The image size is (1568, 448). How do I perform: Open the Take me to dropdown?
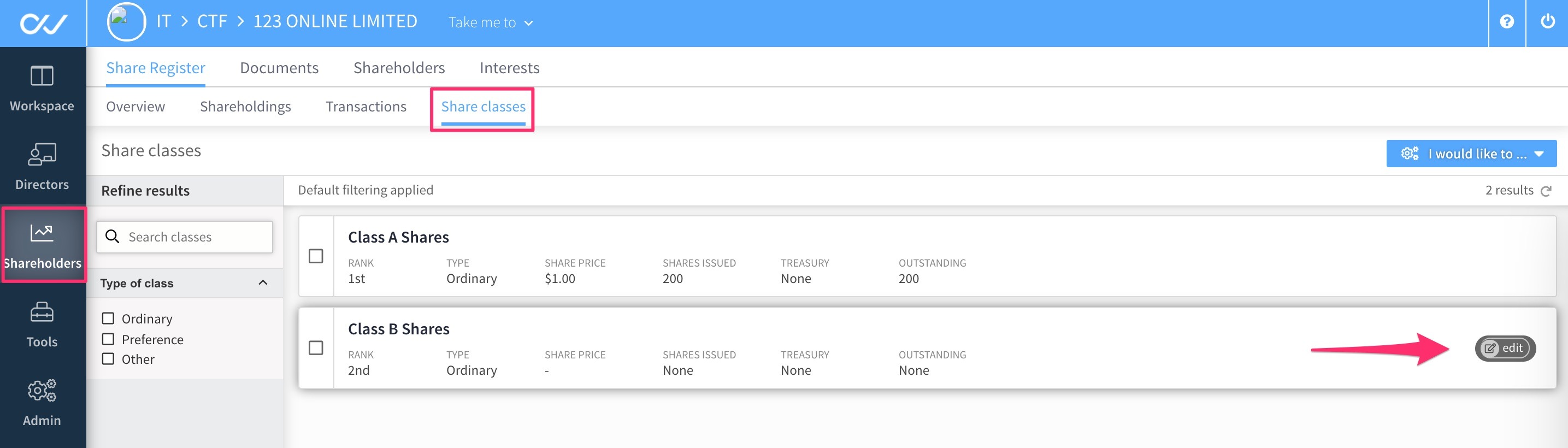pos(491,22)
